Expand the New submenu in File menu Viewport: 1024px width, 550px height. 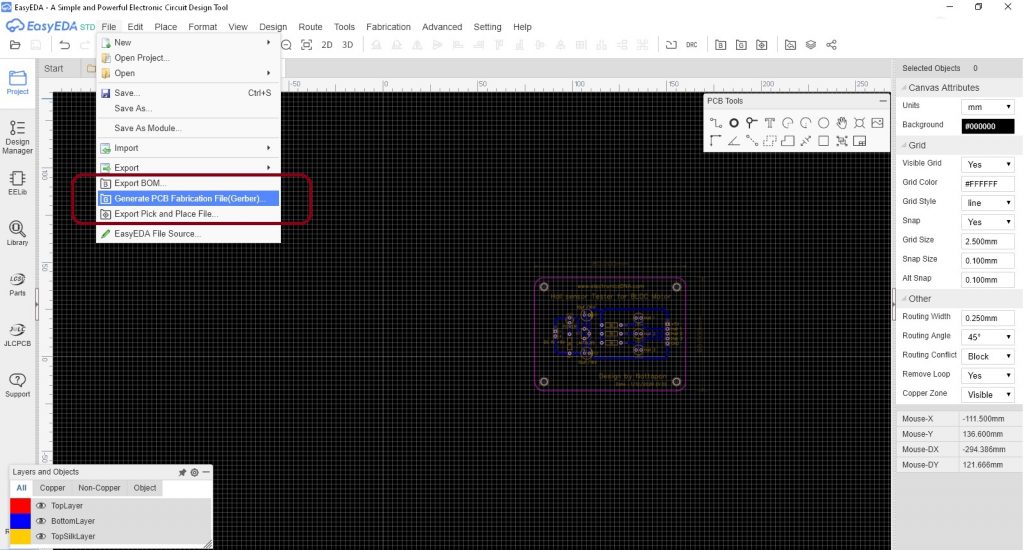[188, 42]
